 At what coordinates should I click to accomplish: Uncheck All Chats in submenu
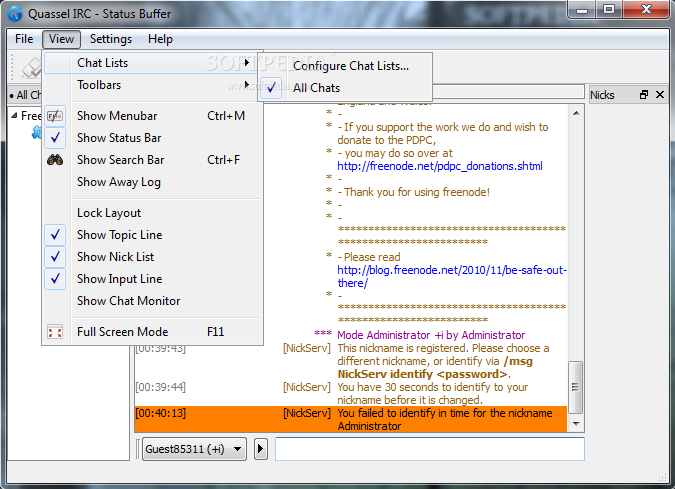tap(271, 88)
